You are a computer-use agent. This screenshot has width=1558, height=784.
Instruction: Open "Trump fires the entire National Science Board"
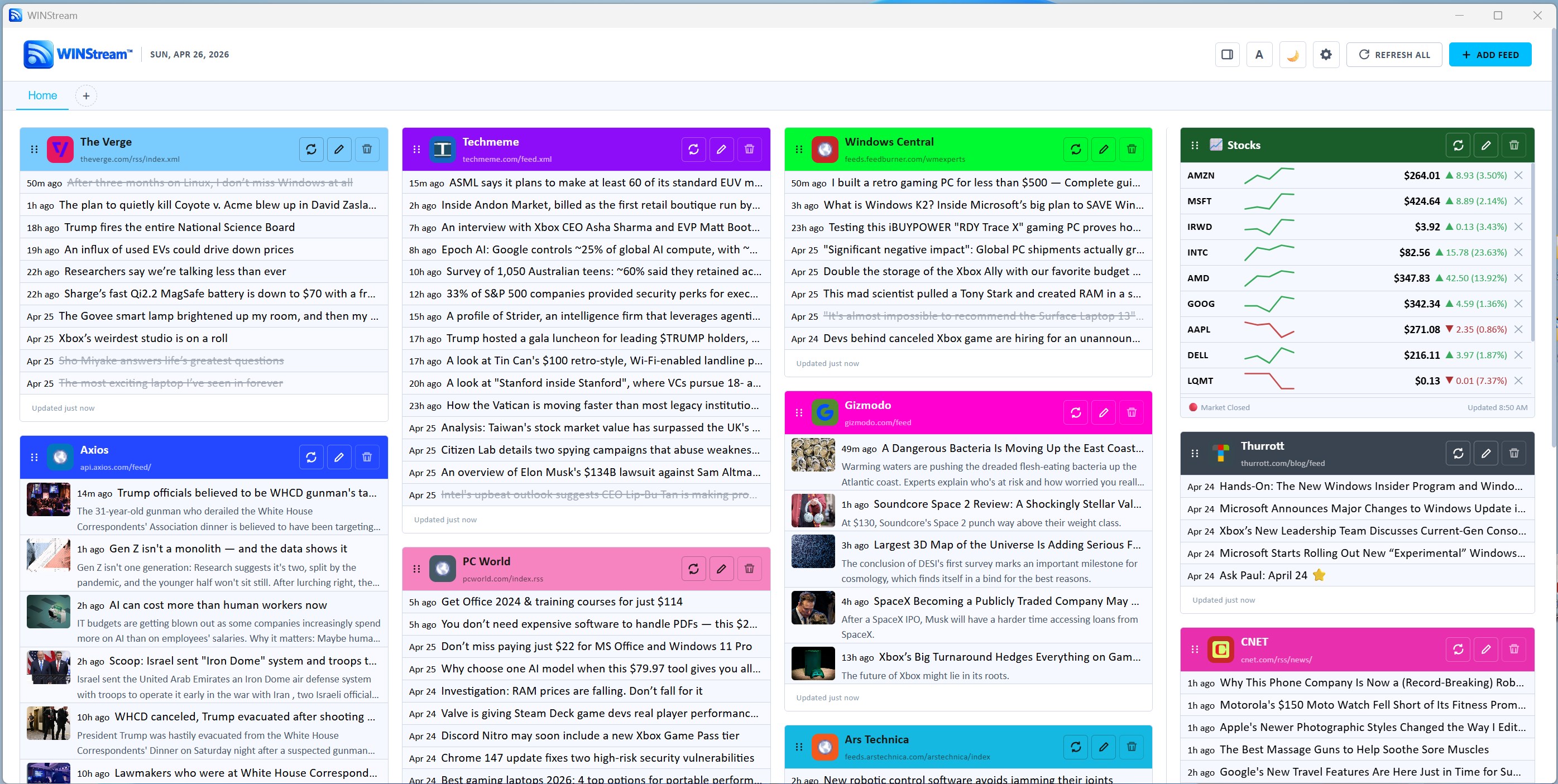tap(180, 227)
